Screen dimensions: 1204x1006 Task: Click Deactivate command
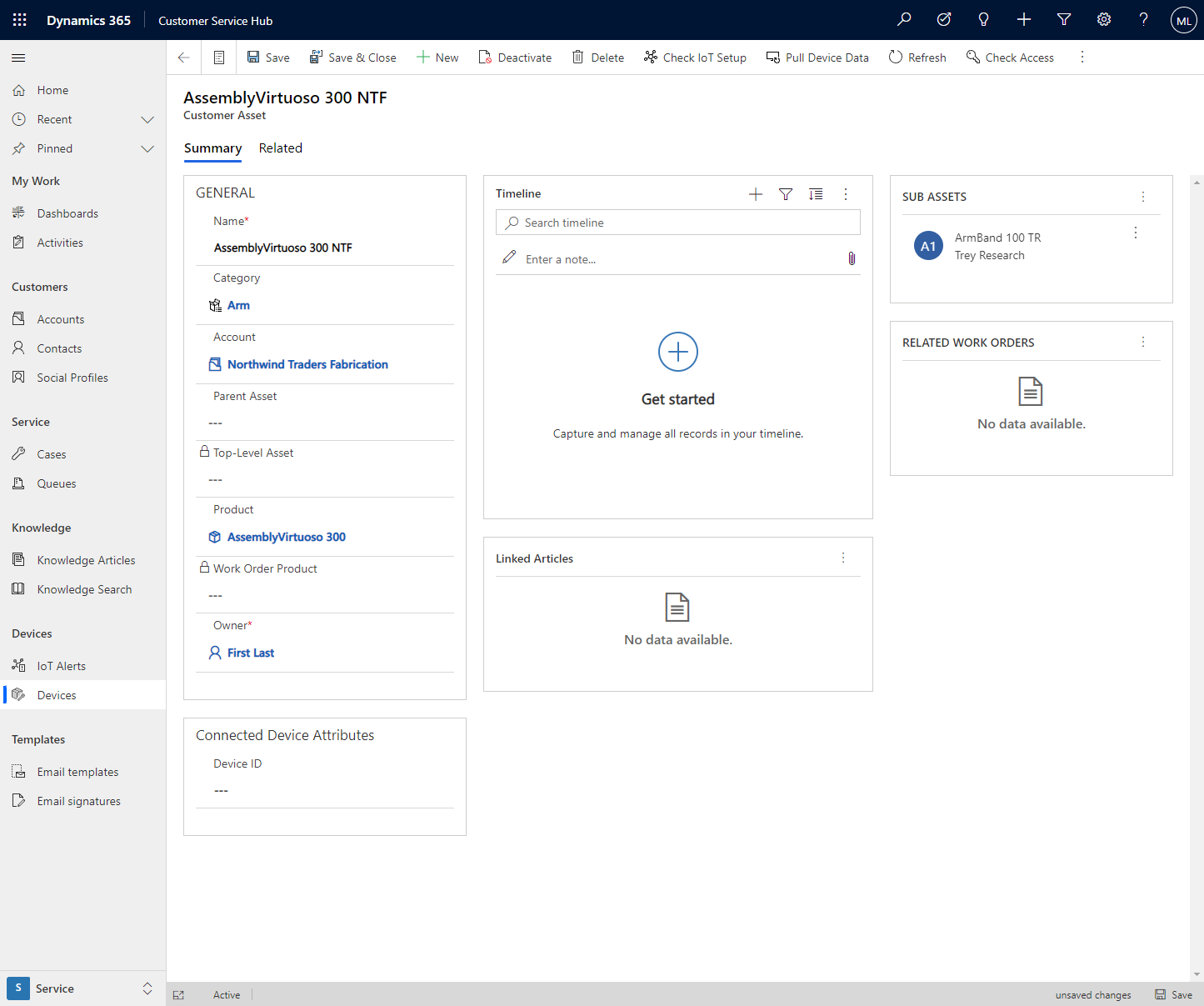[x=515, y=58]
